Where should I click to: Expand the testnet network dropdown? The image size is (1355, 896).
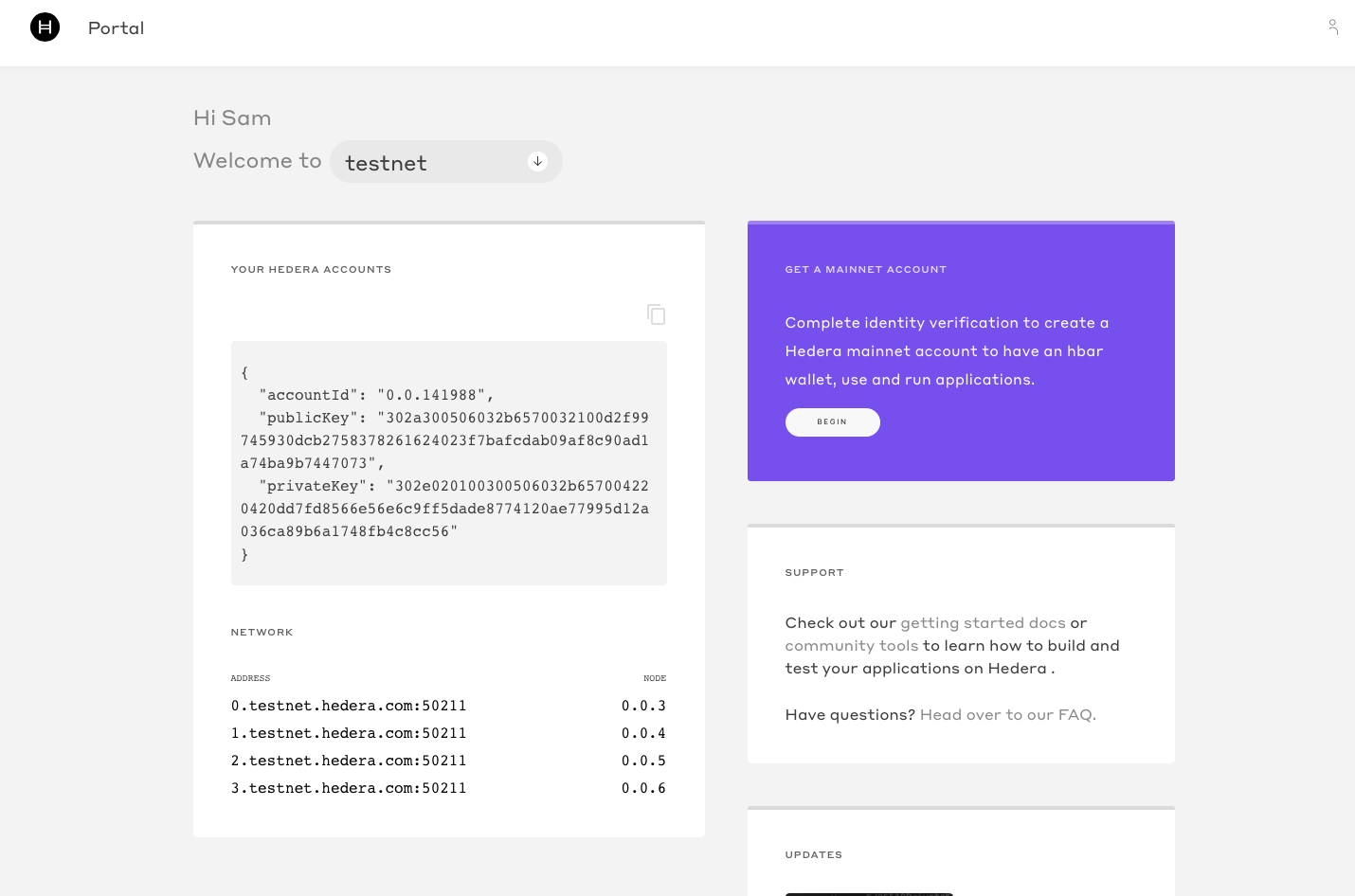(x=446, y=162)
